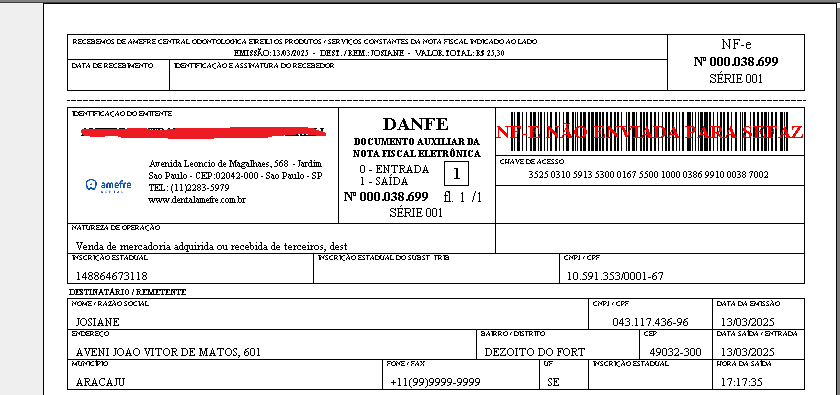Click the red NF-E NÃO ENVIADA PARA SEFAZ text
The height and width of the screenshot is (395, 840).
coord(649,132)
